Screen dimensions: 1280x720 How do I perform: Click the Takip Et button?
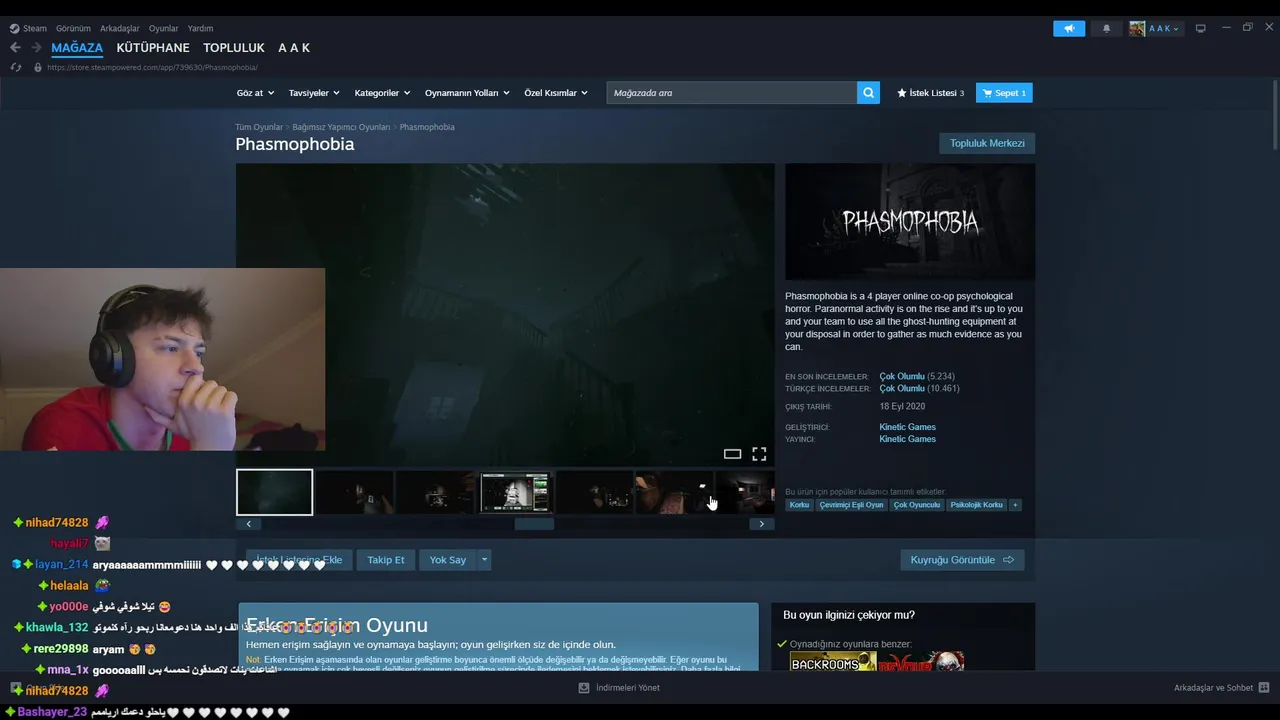[x=386, y=560]
